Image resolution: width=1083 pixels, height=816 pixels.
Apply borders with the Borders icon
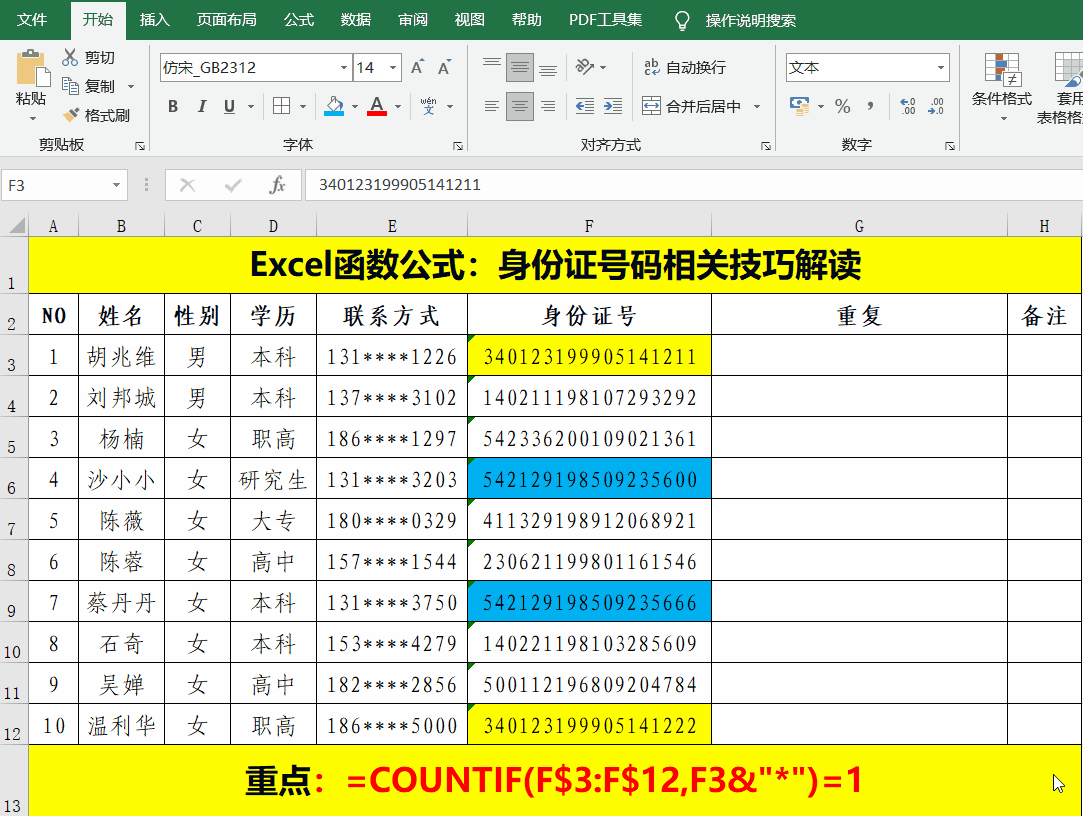tap(281, 106)
